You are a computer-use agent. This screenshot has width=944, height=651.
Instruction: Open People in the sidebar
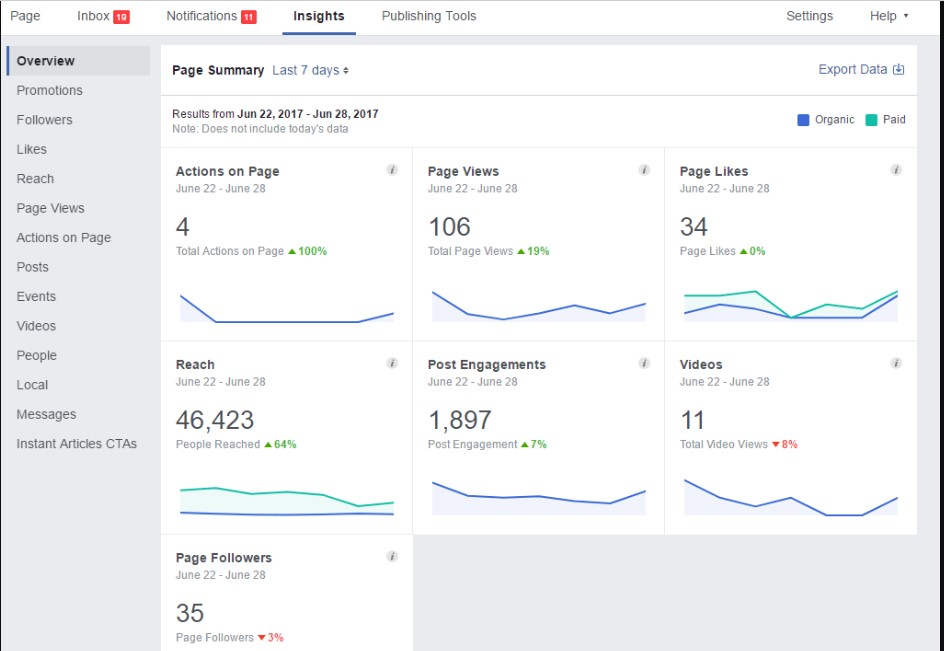tap(36, 356)
